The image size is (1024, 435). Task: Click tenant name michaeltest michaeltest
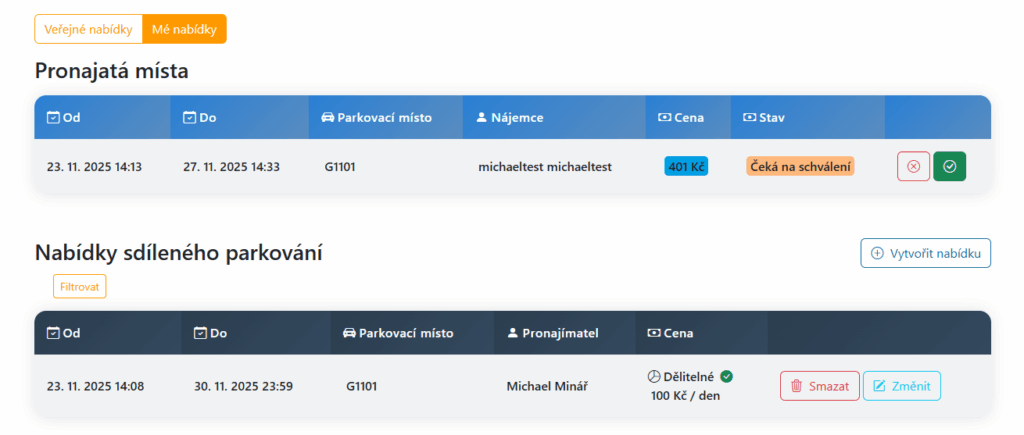click(x=545, y=166)
